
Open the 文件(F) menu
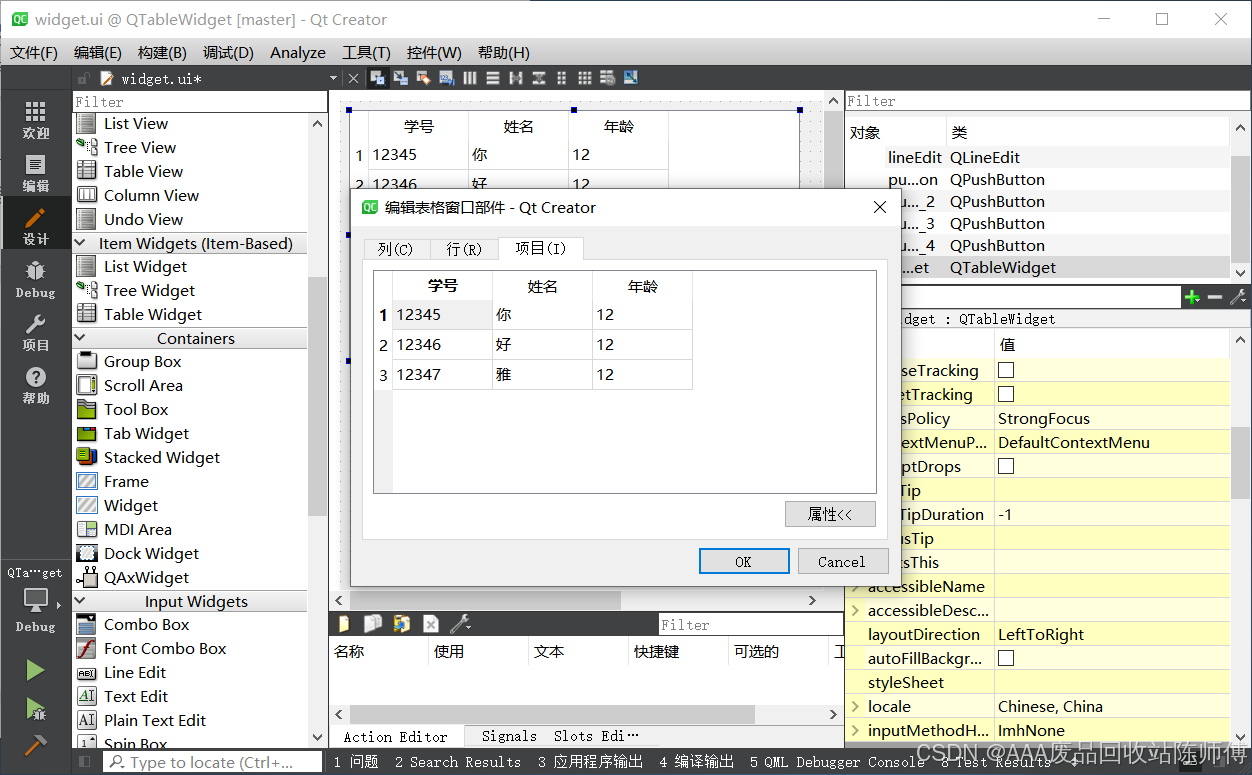pyautogui.click(x=34, y=52)
